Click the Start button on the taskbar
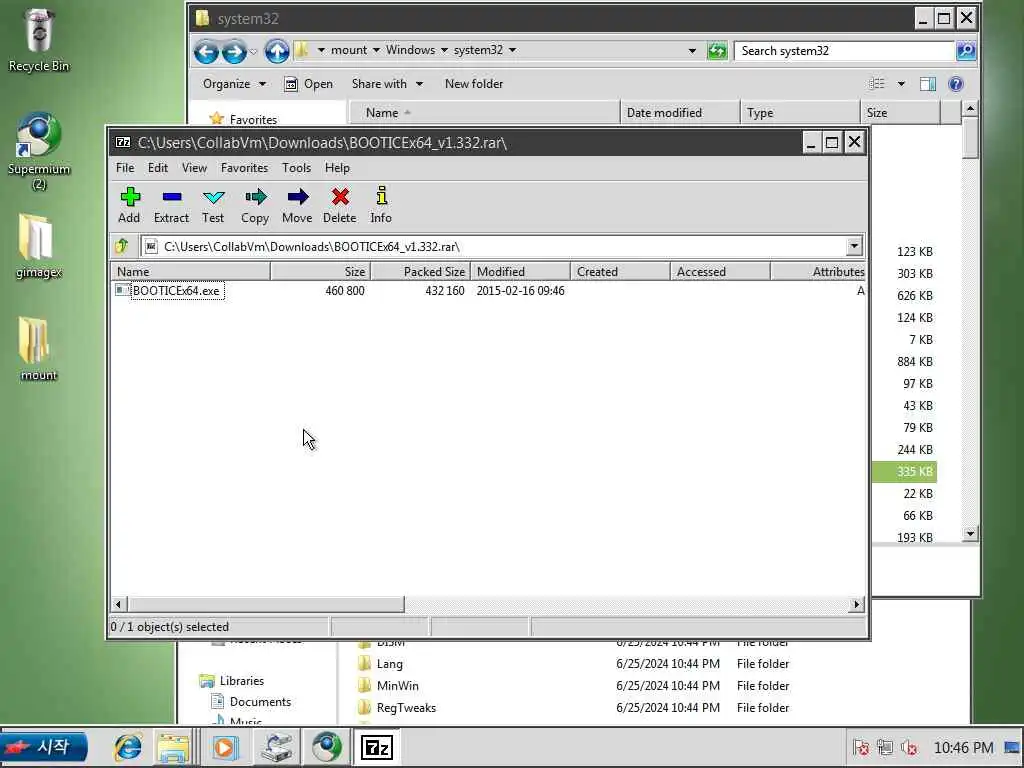Screen dimensions: 1024x768 (x=44, y=747)
